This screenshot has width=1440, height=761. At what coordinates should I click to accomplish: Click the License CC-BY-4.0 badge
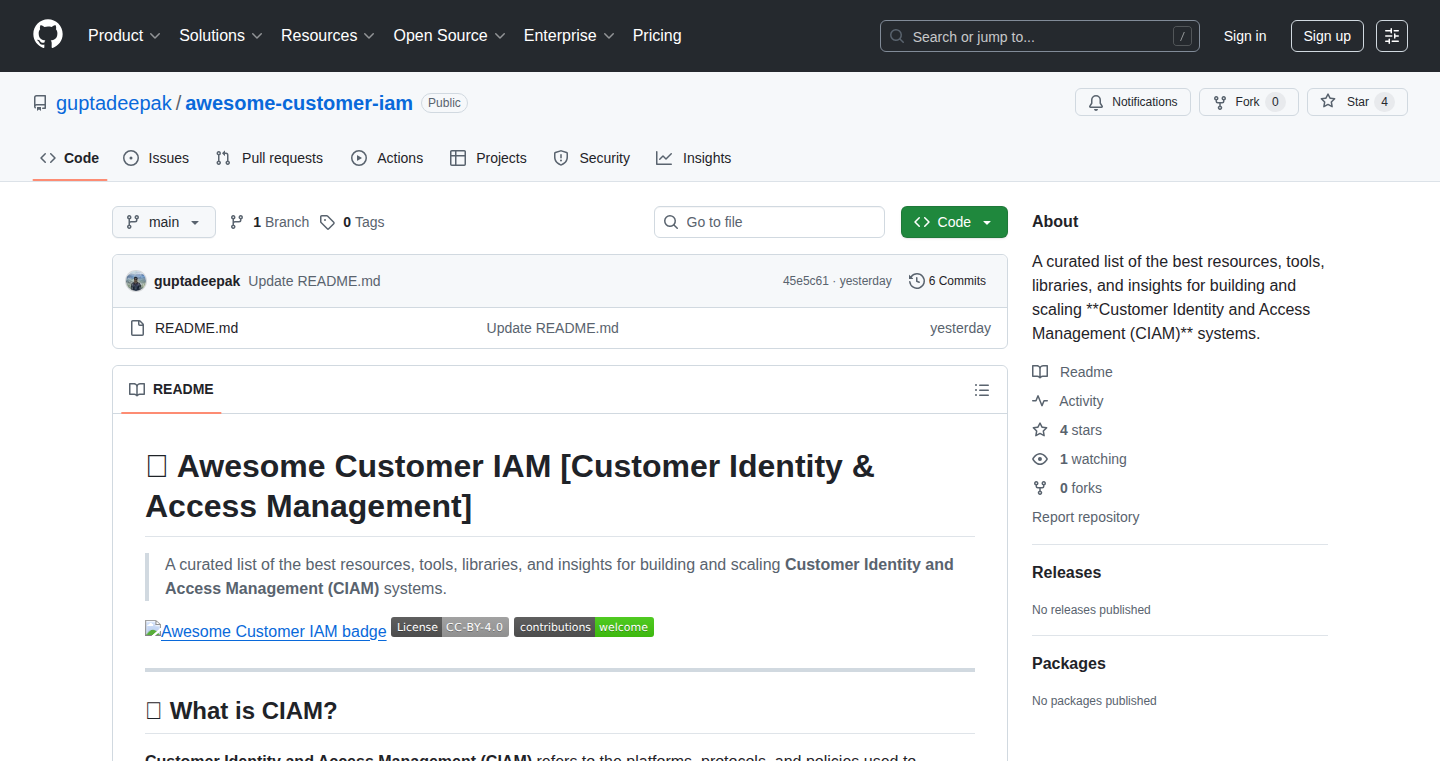(450, 627)
